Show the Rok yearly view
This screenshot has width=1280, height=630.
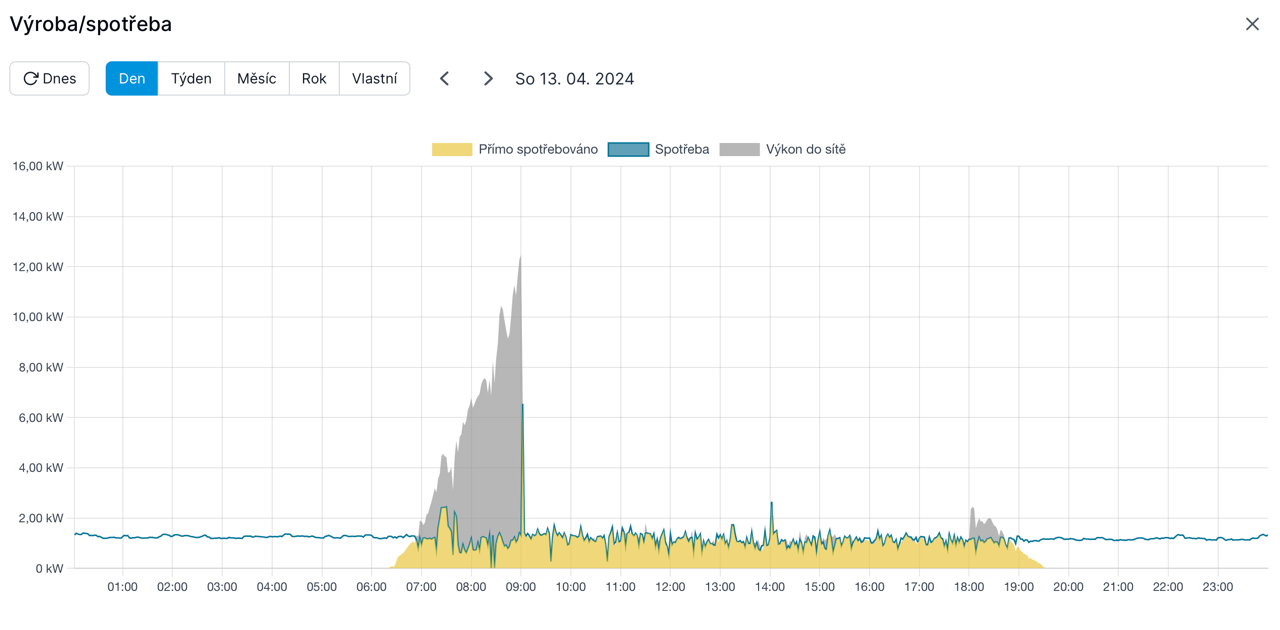point(314,79)
